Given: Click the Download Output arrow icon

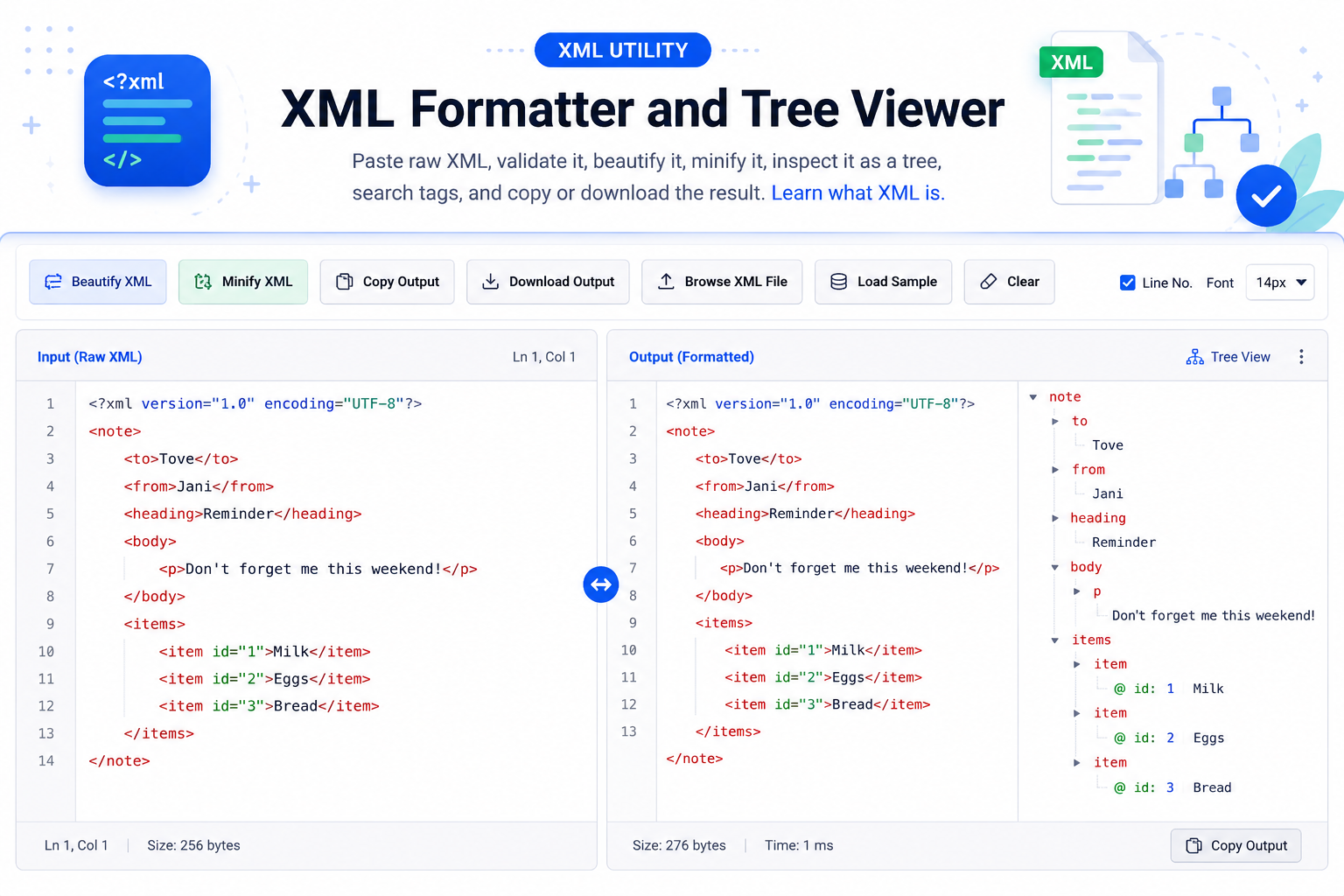Looking at the screenshot, I should 491,282.
